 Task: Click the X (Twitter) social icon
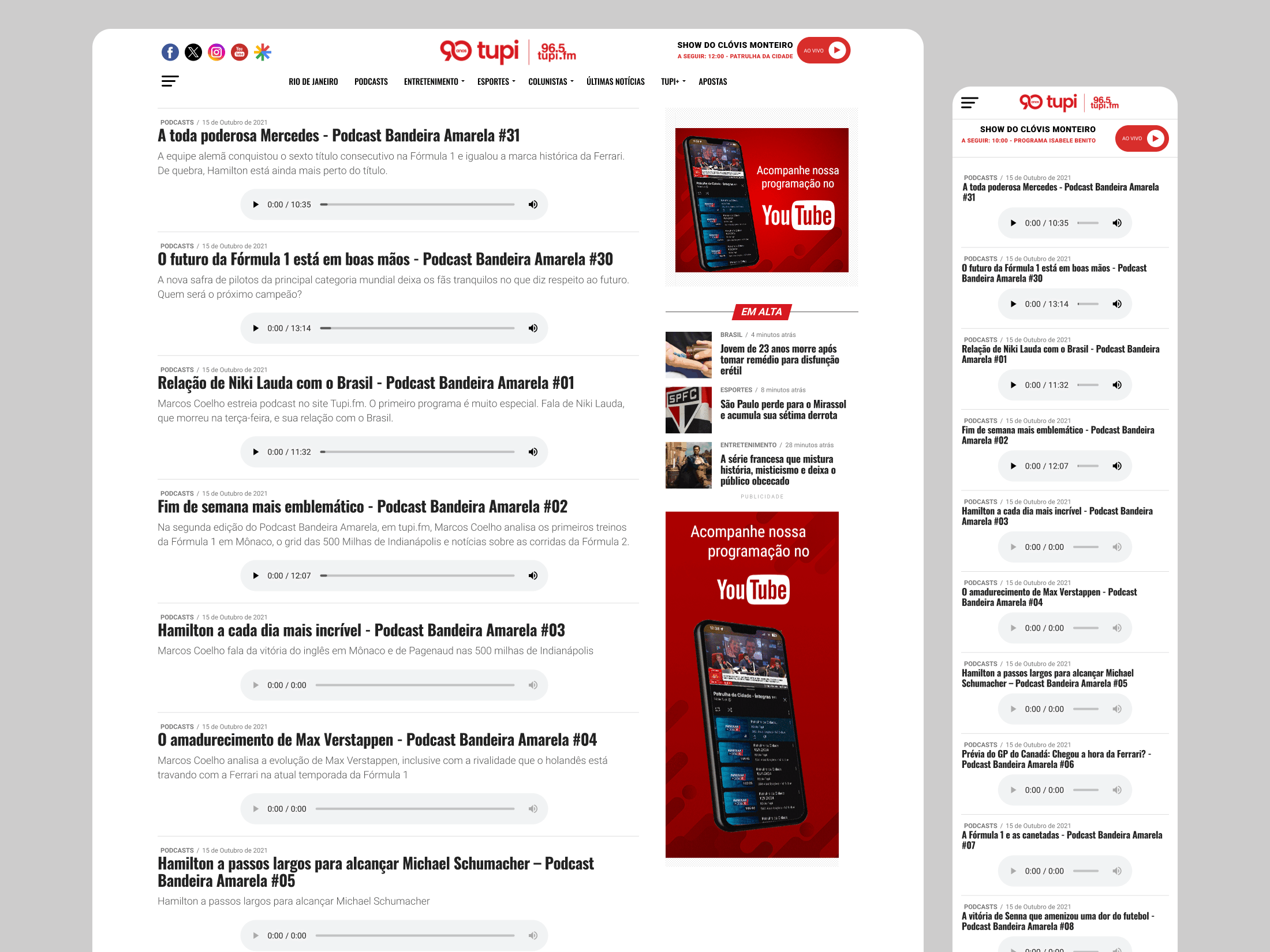(x=193, y=52)
